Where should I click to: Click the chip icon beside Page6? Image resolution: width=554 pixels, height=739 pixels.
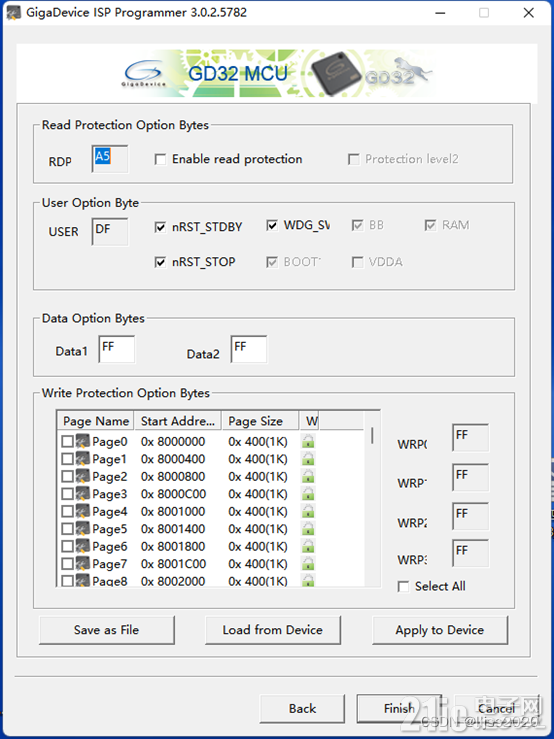[x=83, y=546]
